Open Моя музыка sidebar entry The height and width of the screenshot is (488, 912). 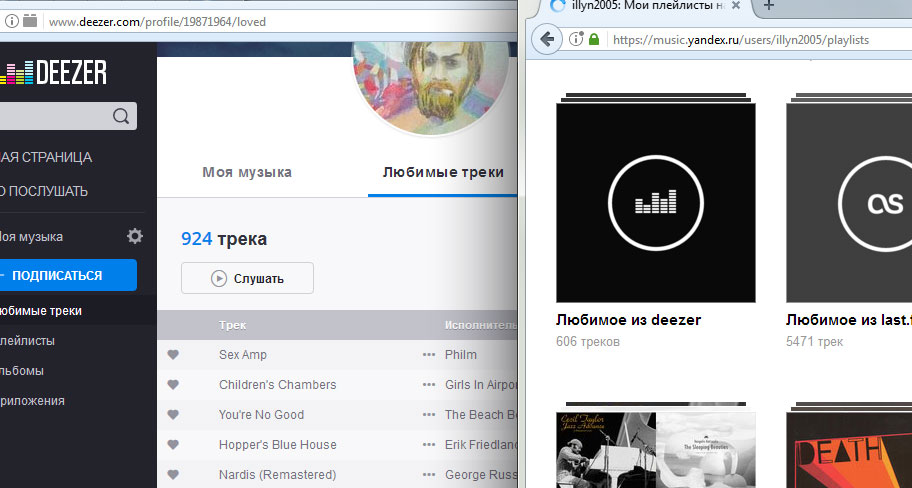pos(31,237)
